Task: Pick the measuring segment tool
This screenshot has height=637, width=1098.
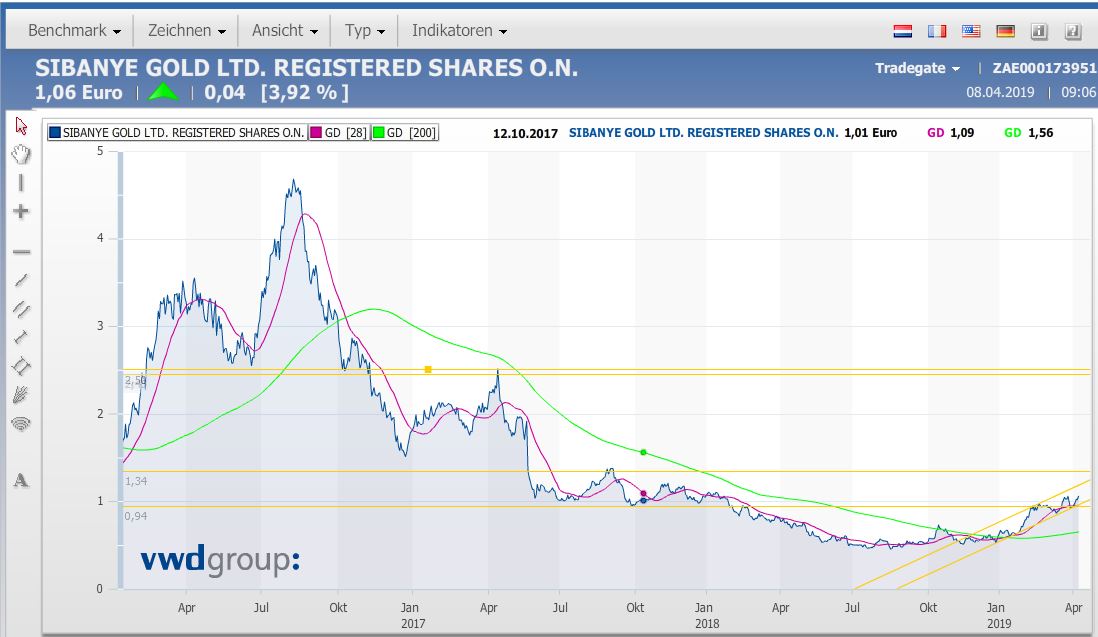Action: coord(21,337)
